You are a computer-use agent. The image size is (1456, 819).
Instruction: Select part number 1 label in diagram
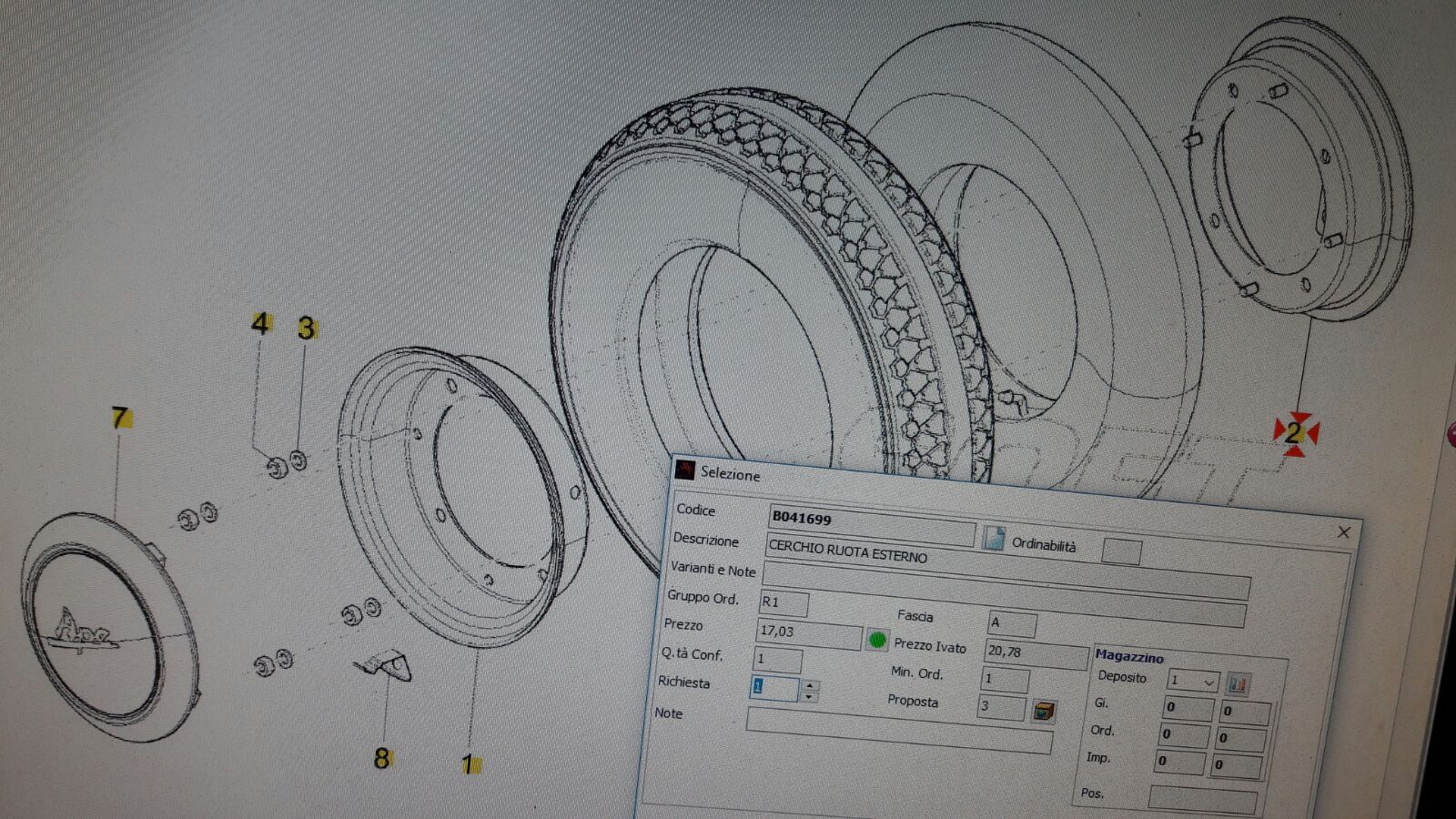[x=470, y=764]
